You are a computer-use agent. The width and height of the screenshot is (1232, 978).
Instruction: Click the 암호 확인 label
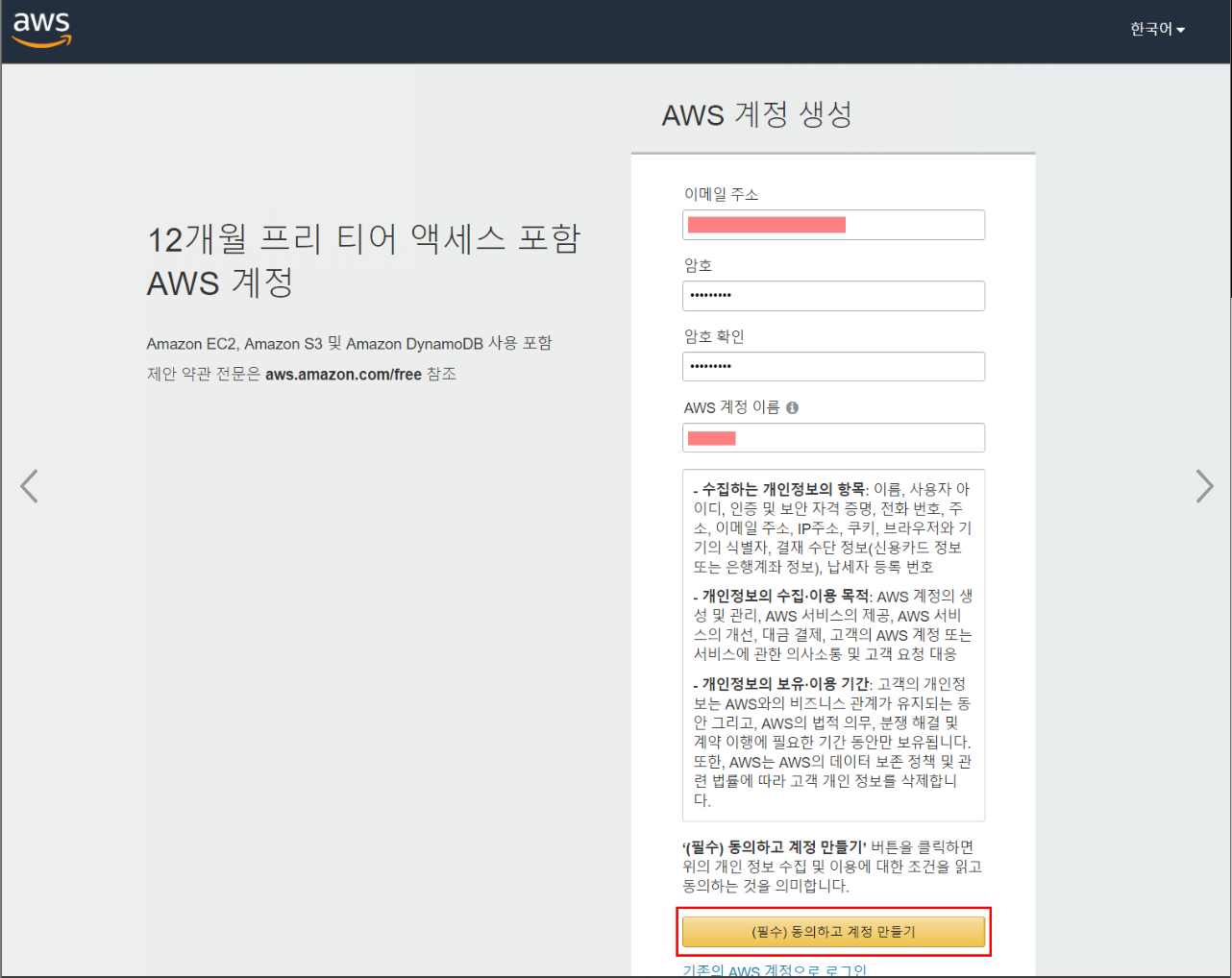(714, 336)
